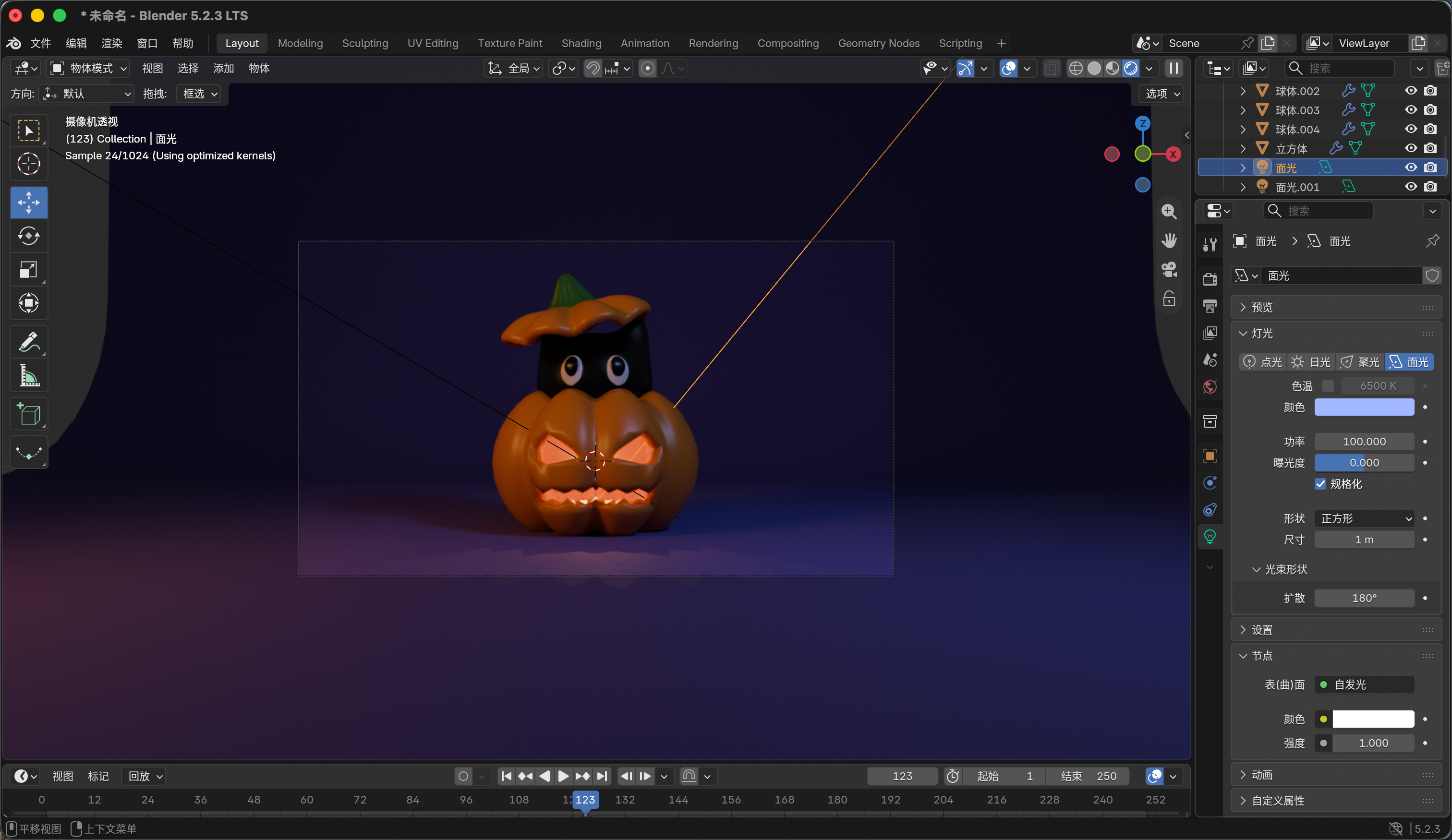1452x840 pixels.
Task: Open the Object properties tab icon
Action: point(1210,456)
